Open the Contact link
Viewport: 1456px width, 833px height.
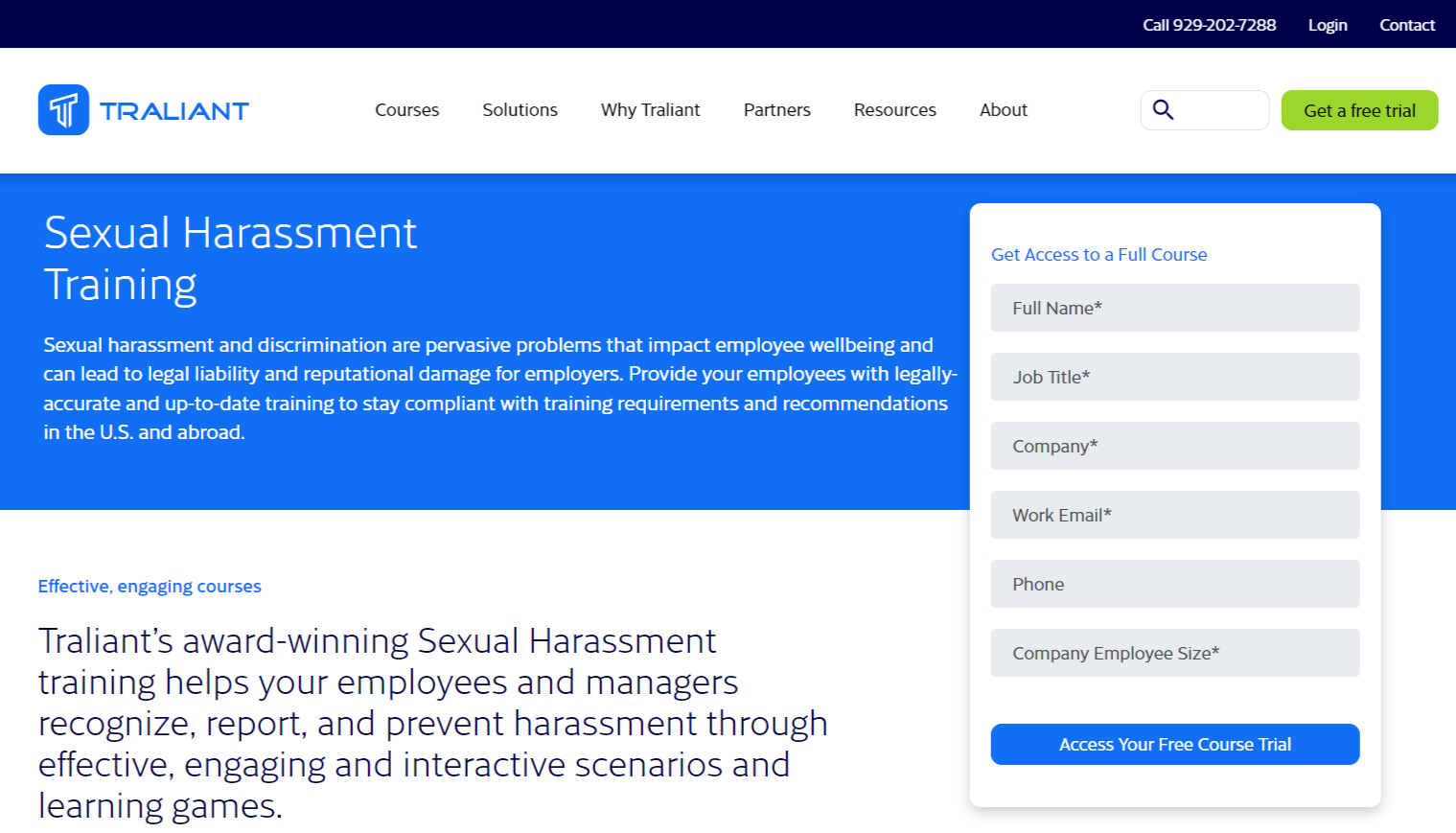tap(1406, 25)
